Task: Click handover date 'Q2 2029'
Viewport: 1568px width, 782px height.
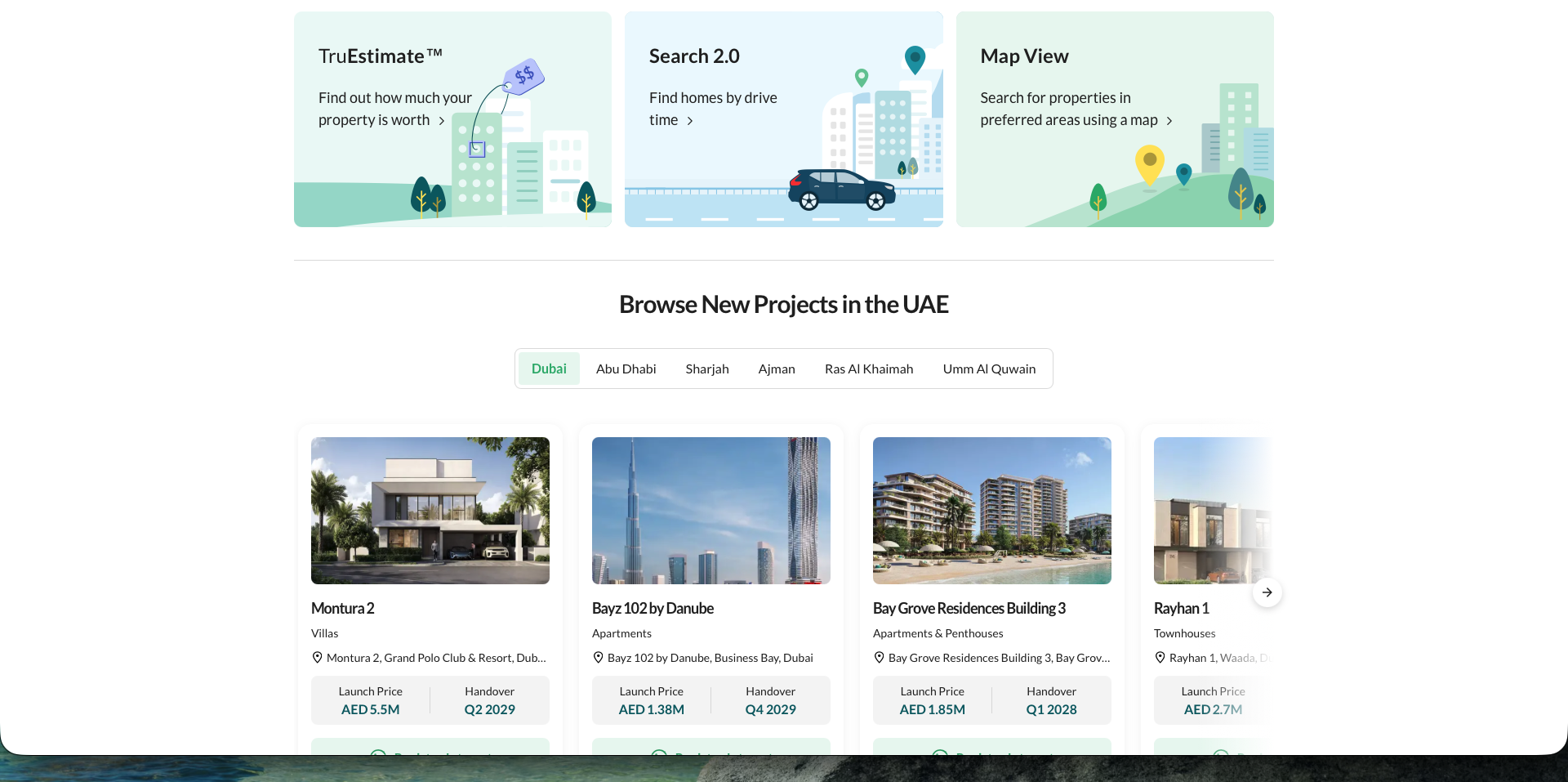Action: pyautogui.click(x=490, y=709)
